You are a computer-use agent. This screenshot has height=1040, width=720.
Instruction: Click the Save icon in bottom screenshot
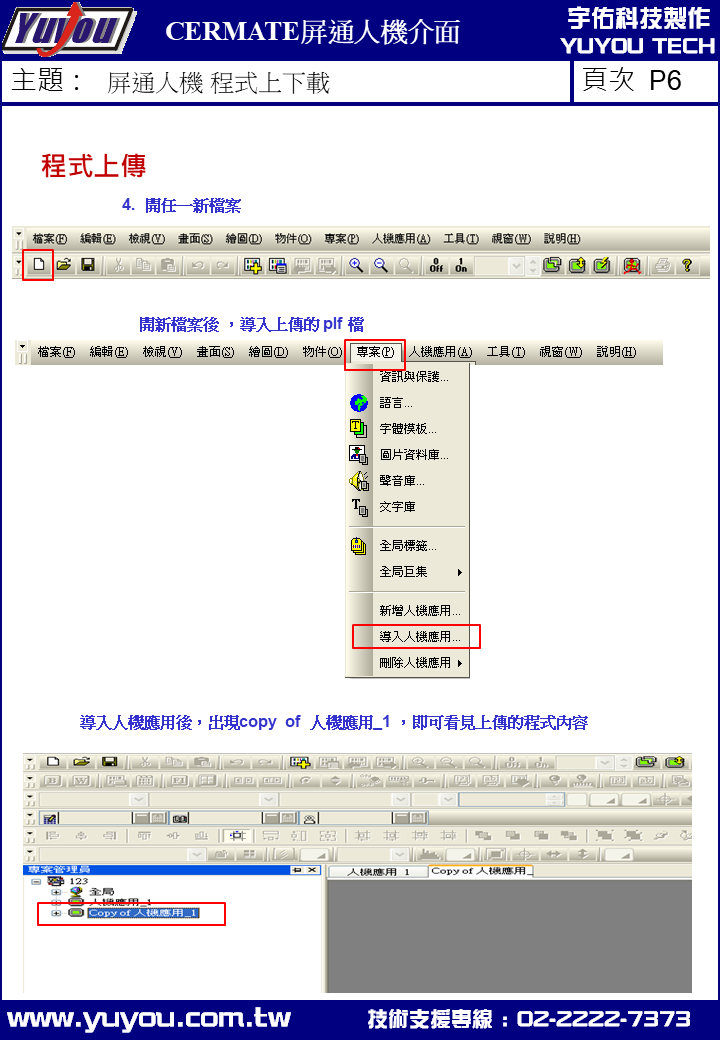point(109,761)
